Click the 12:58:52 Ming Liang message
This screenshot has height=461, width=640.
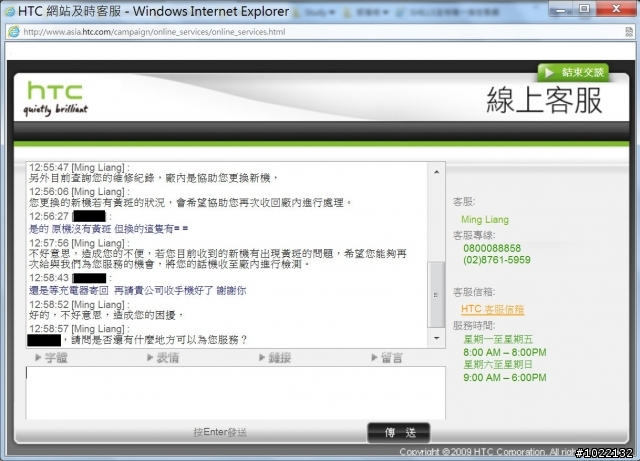pyautogui.click(x=107, y=315)
